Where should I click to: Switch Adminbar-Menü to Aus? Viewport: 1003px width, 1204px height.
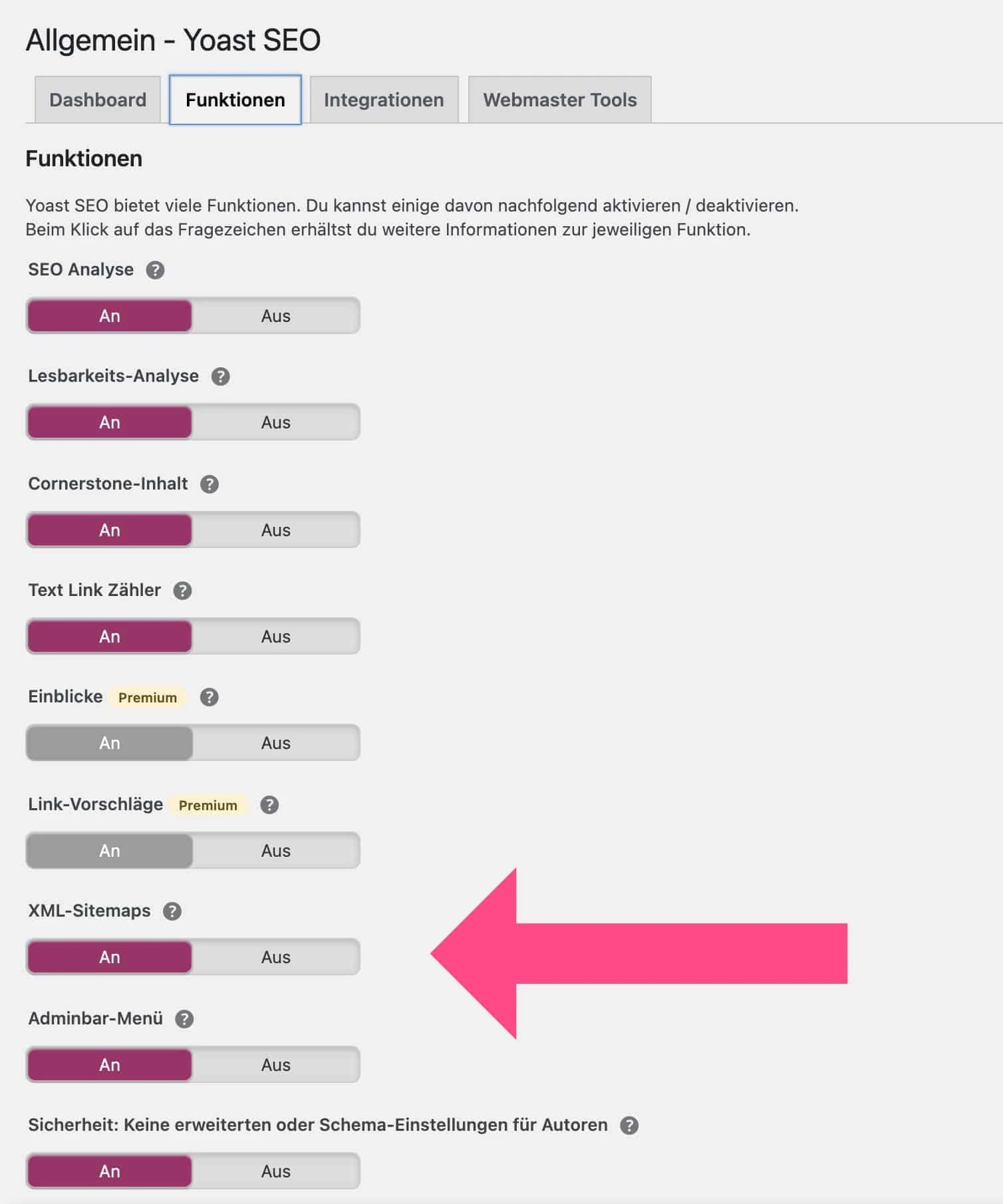pyautogui.click(x=275, y=1065)
